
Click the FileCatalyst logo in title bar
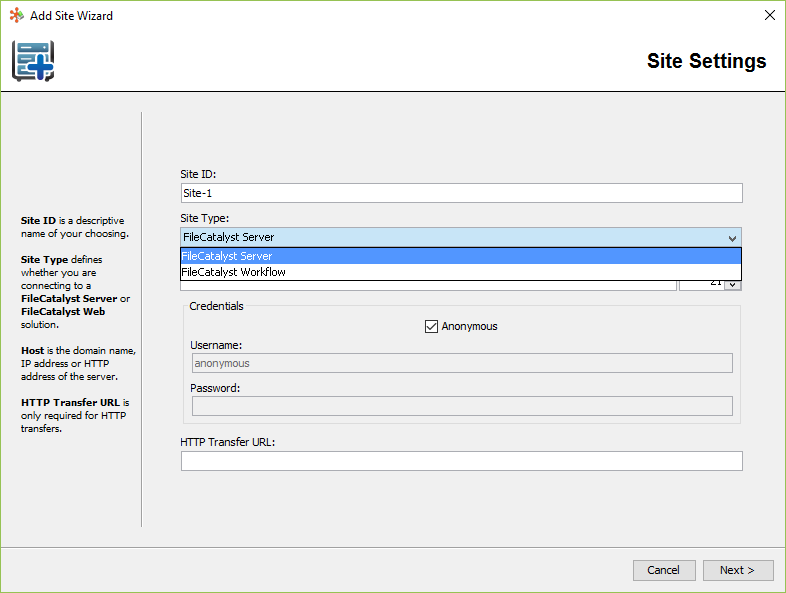click(x=17, y=16)
